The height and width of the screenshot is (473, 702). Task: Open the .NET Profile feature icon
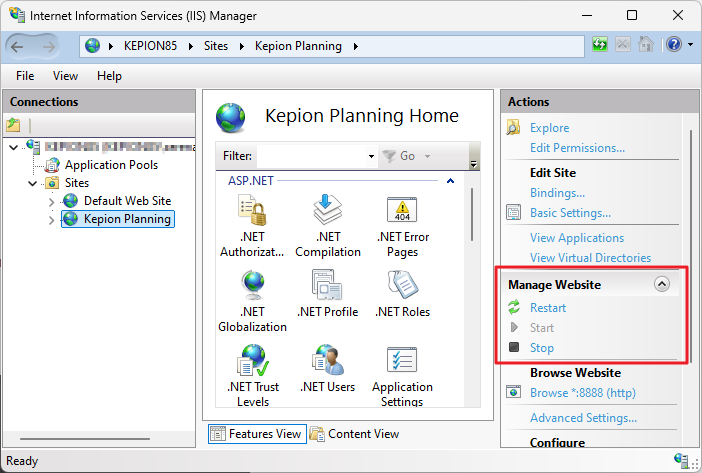tap(327, 285)
